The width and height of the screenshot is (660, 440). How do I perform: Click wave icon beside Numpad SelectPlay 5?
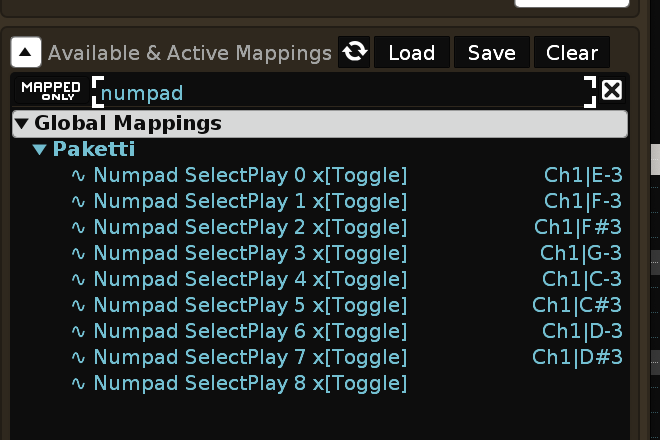pyautogui.click(x=78, y=305)
